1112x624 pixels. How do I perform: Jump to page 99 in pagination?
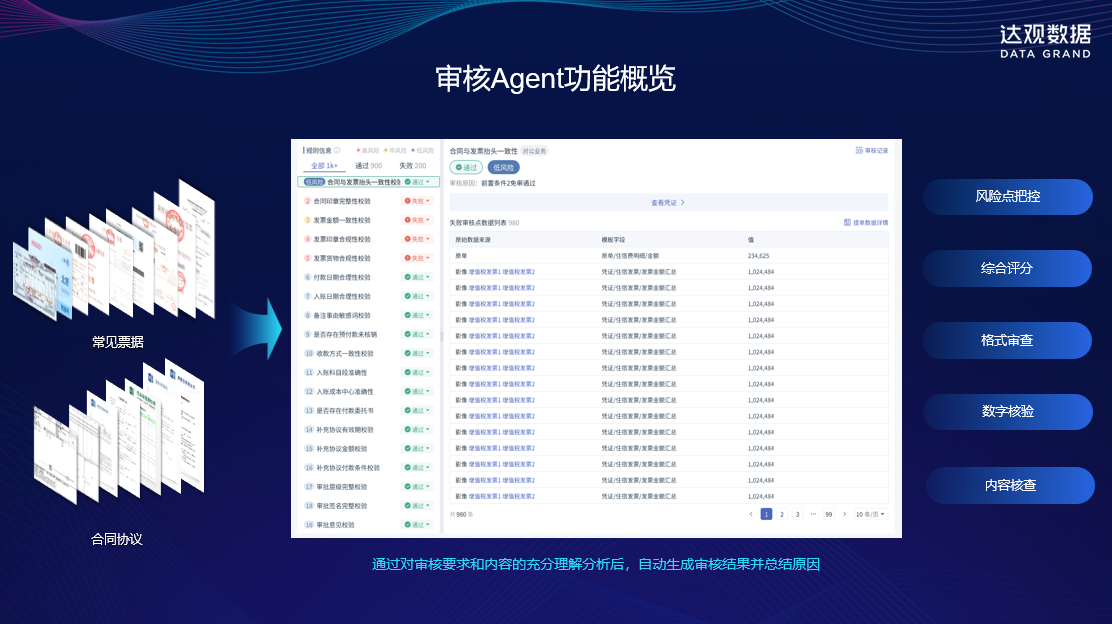pyautogui.click(x=828, y=514)
